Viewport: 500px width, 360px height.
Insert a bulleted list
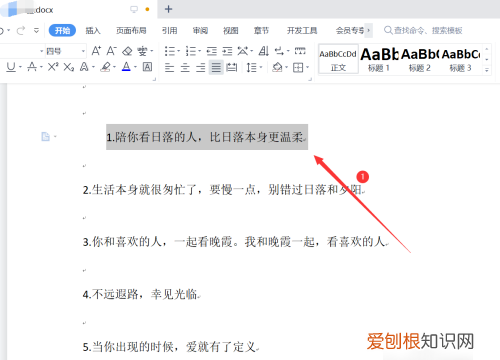point(170,51)
